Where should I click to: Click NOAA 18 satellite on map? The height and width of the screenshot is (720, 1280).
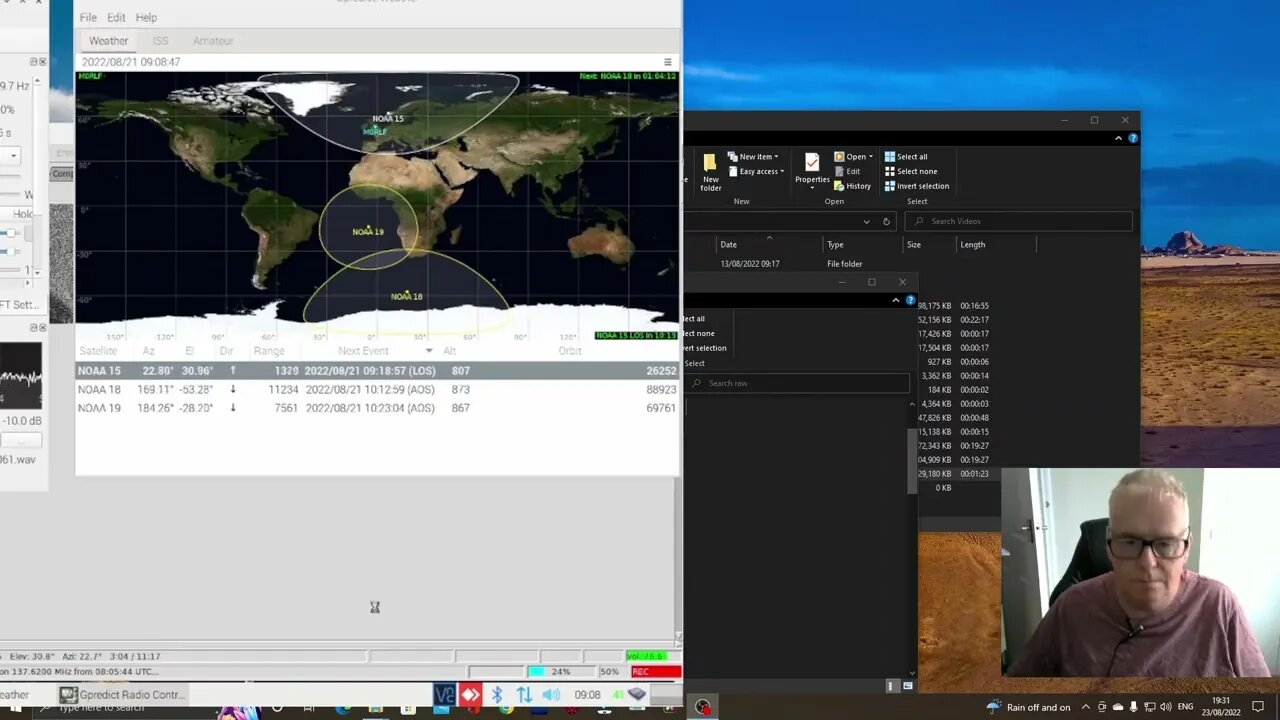coord(406,296)
